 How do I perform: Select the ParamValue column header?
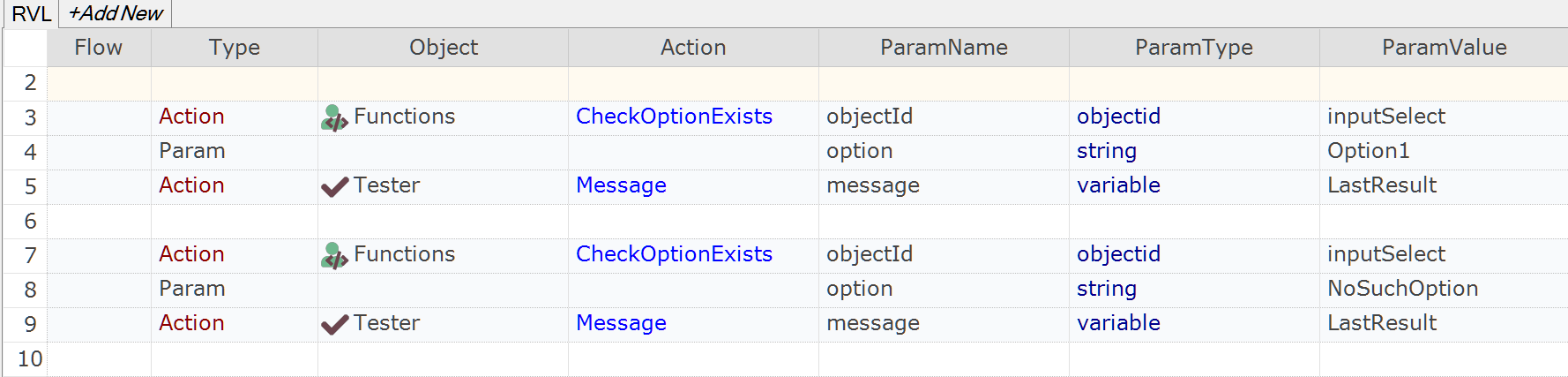click(1444, 48)
